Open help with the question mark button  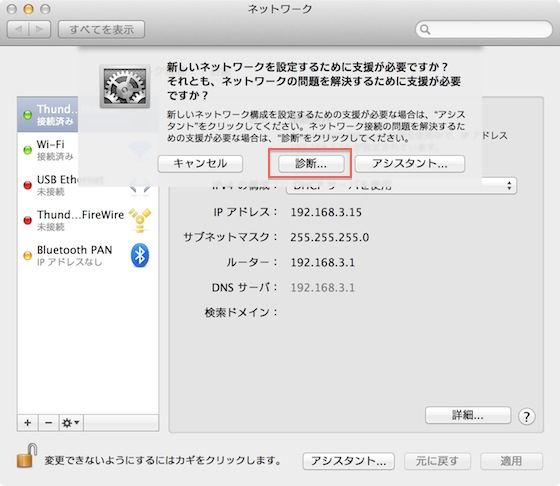526,416
